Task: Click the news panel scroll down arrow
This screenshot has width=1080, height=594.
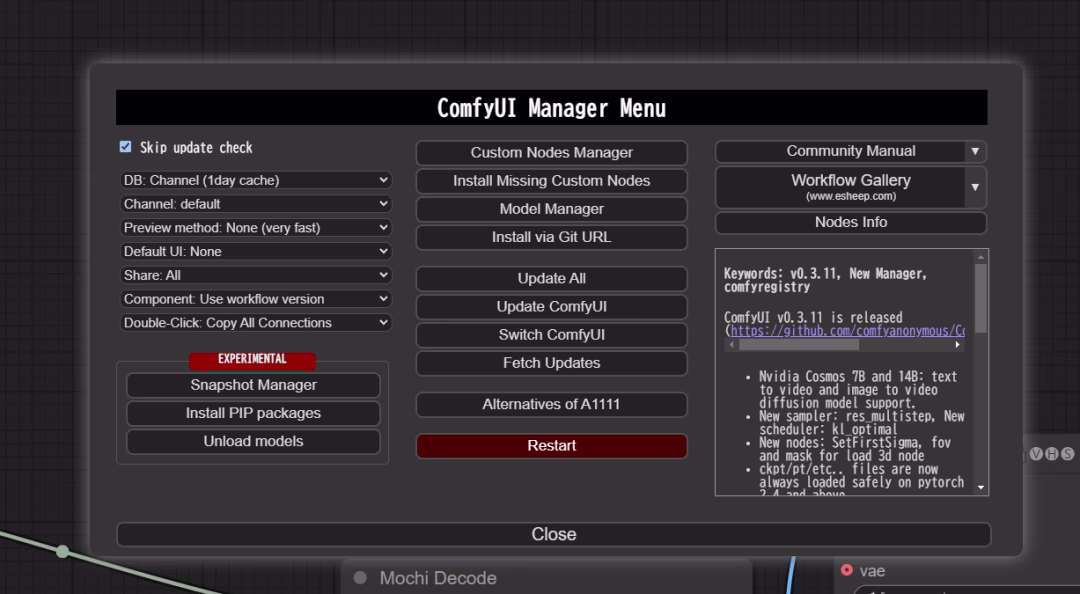Action: [981, 488]
